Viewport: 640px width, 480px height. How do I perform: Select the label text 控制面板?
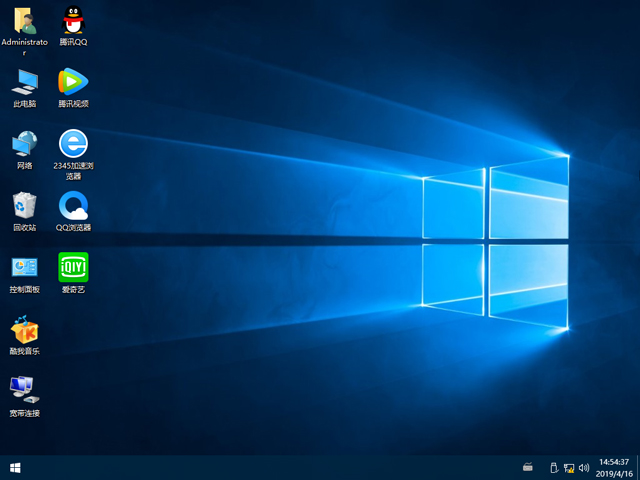click(25, 289)
